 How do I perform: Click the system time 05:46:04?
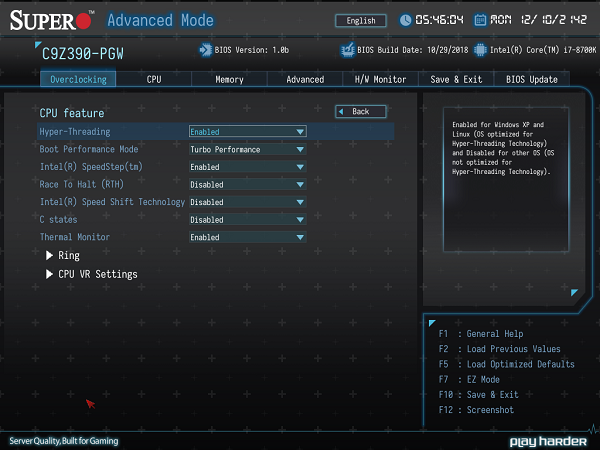point(439,20)
